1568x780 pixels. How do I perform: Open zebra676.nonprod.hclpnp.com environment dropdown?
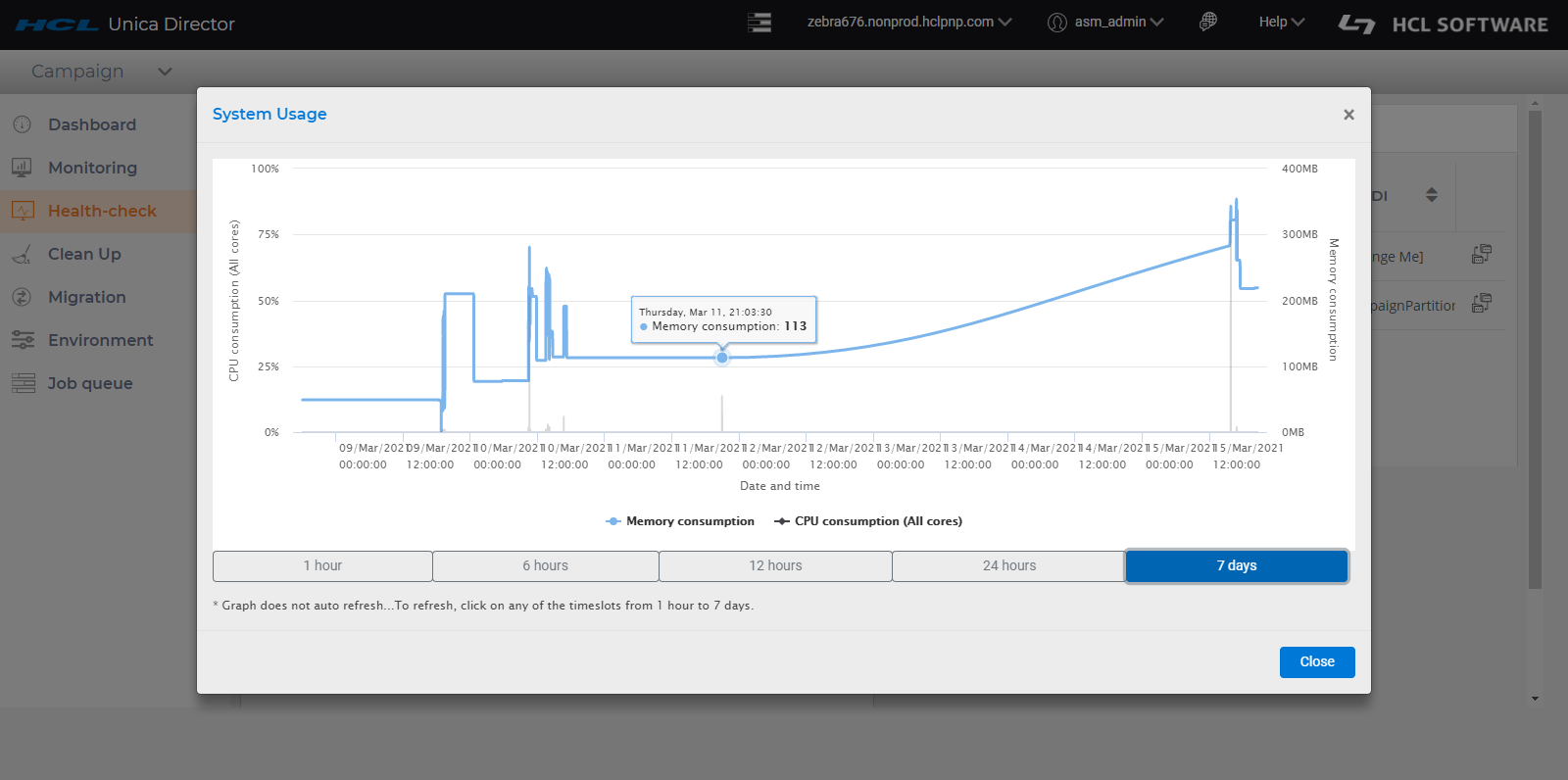coord(908,22)
